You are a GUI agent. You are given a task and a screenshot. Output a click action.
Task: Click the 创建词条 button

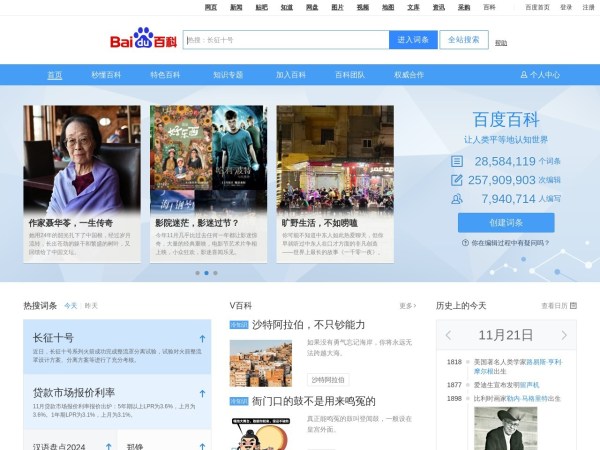[506, 222]
